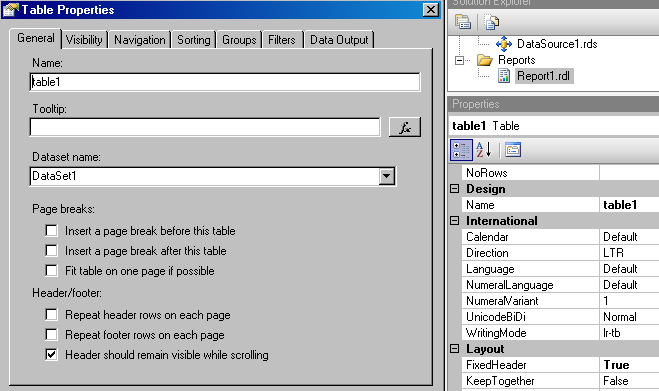Select the Reports folder label
This screenshot has height=391, width=659.
(517, 60)
